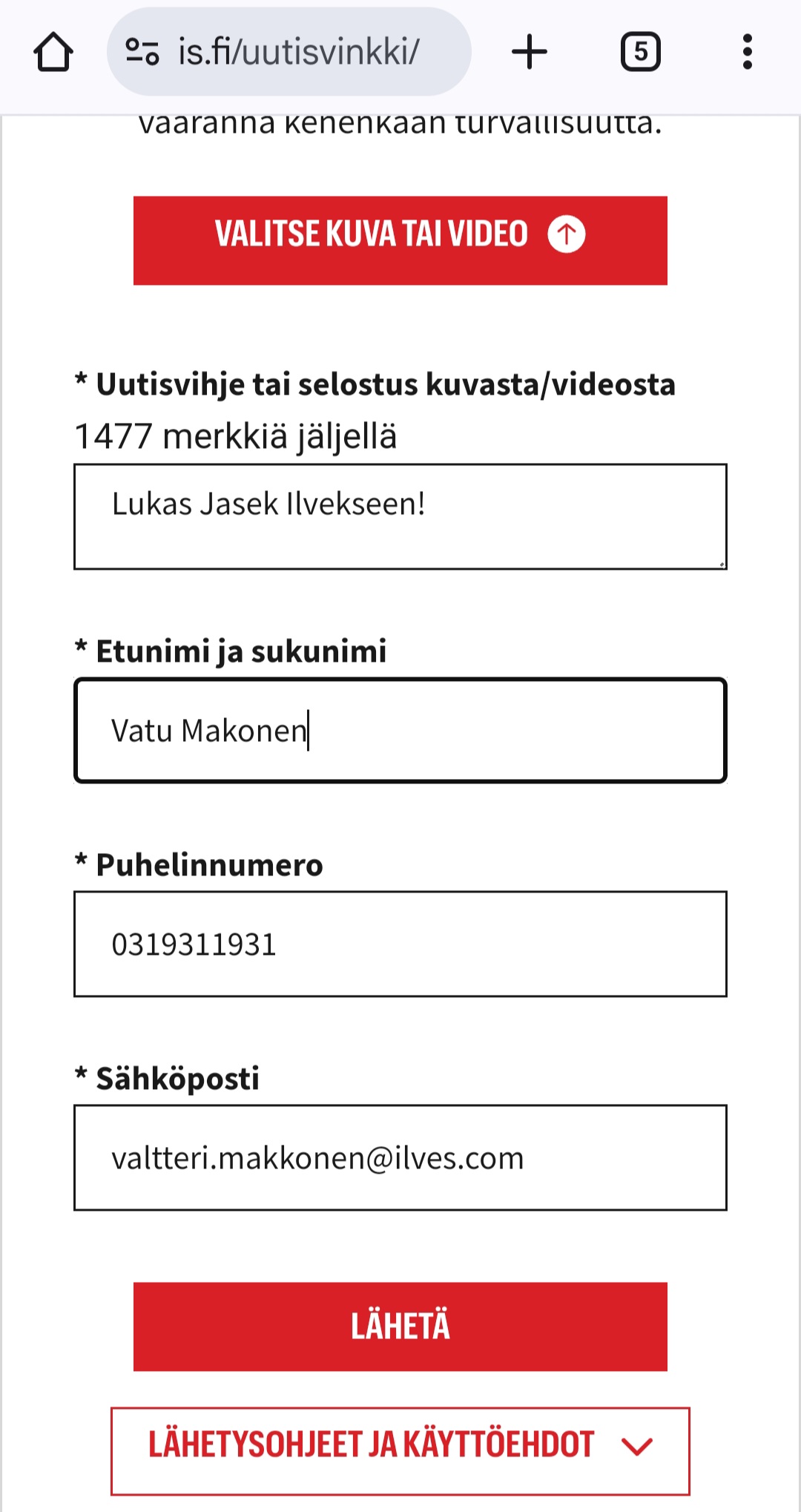Grab the text area resize handle

[721, 564]
